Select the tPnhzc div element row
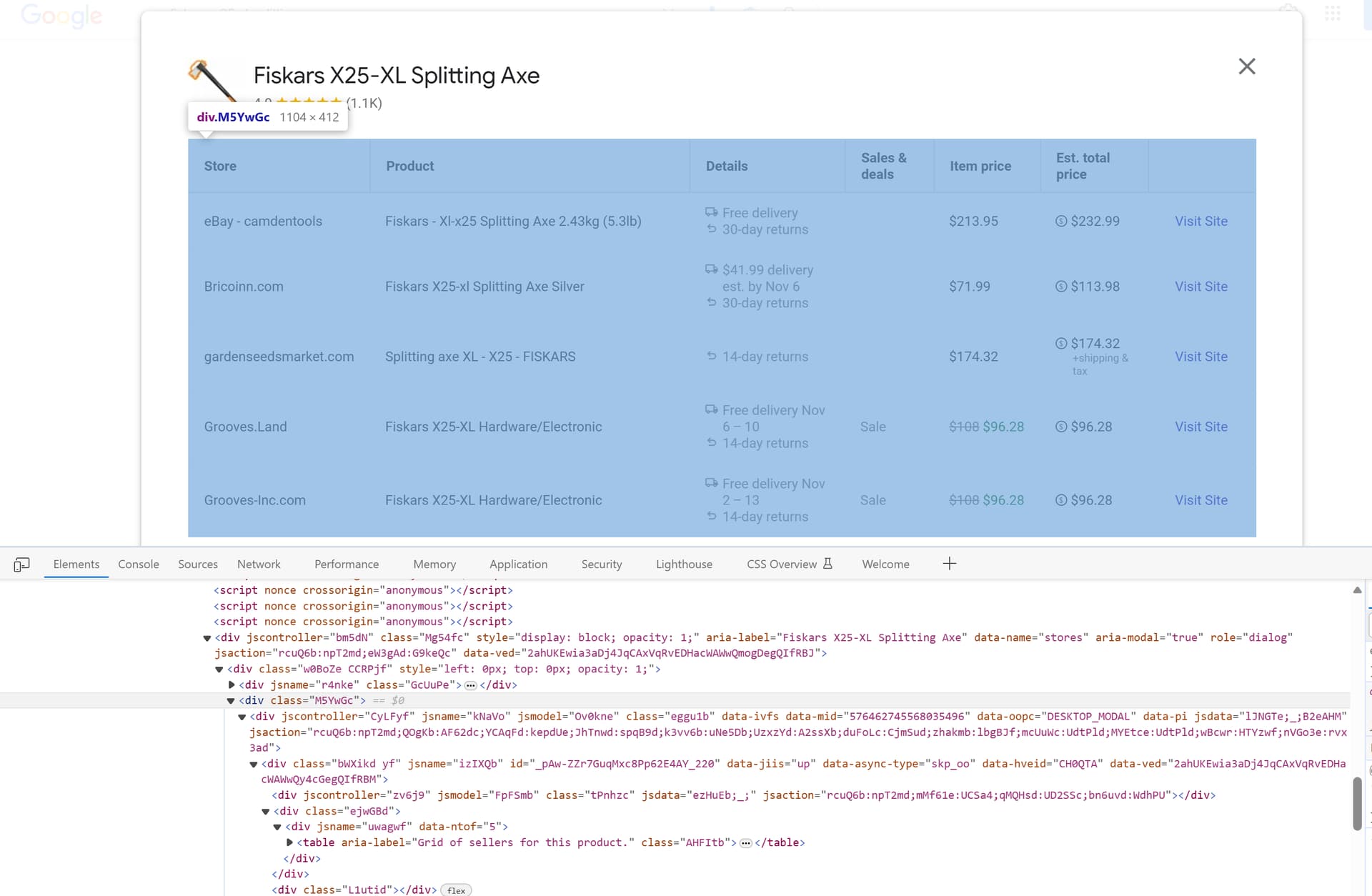 click(743, 795)
